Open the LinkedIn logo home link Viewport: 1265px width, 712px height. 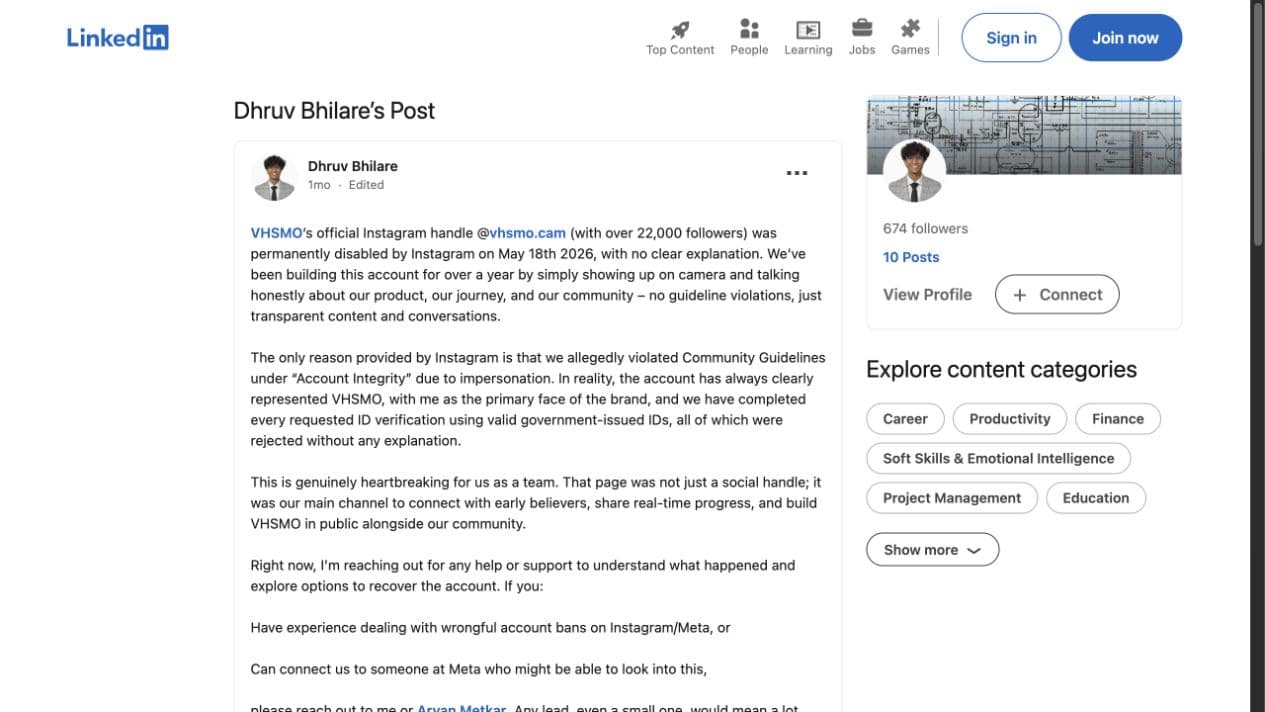[x=117, y=38]
